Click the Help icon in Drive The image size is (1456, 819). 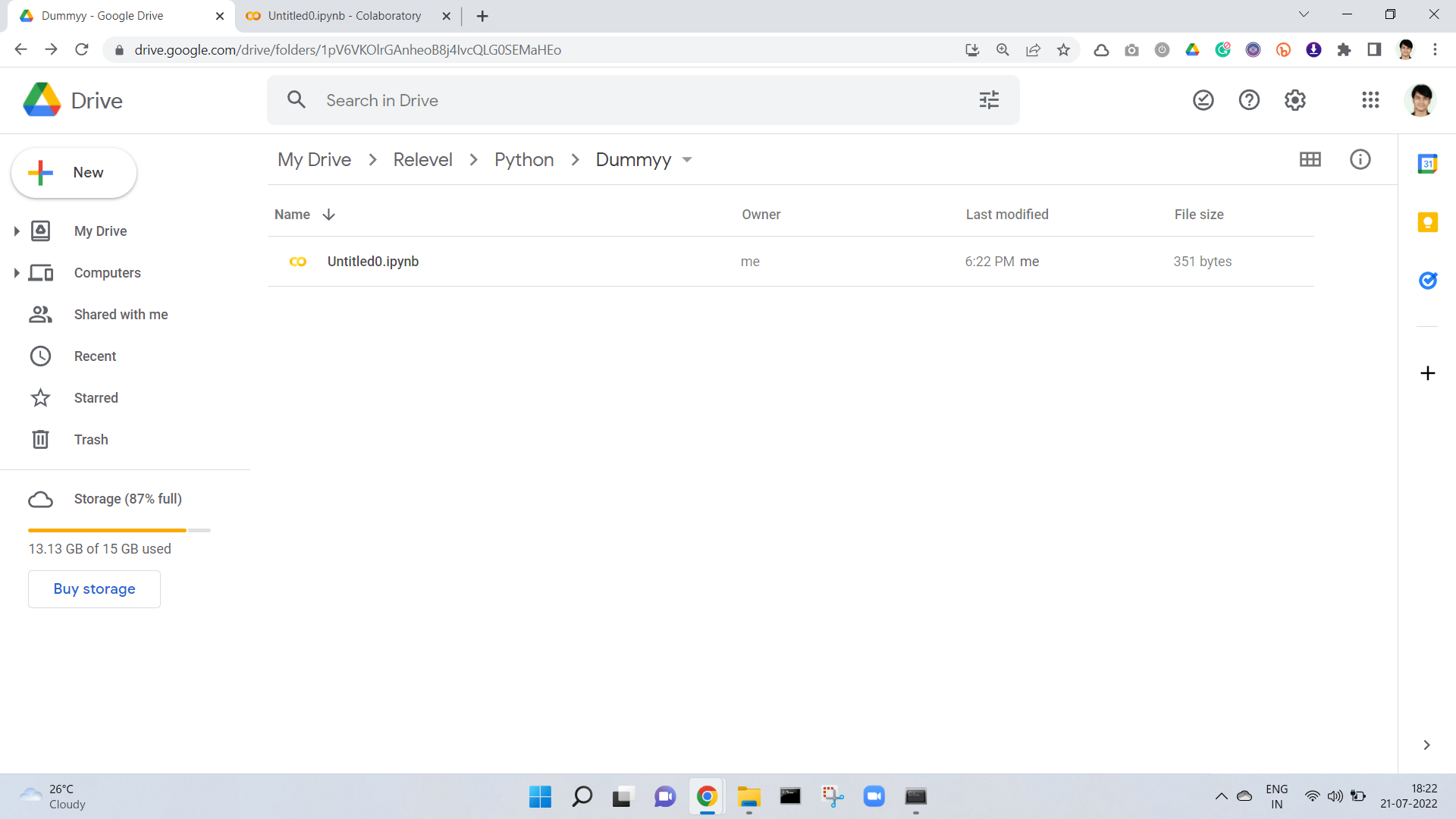1250,100
